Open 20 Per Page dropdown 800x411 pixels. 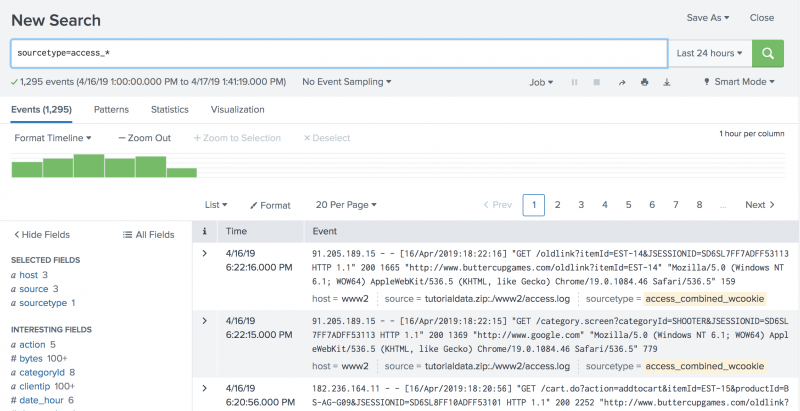pyautogui.click(x=346, y=204)
